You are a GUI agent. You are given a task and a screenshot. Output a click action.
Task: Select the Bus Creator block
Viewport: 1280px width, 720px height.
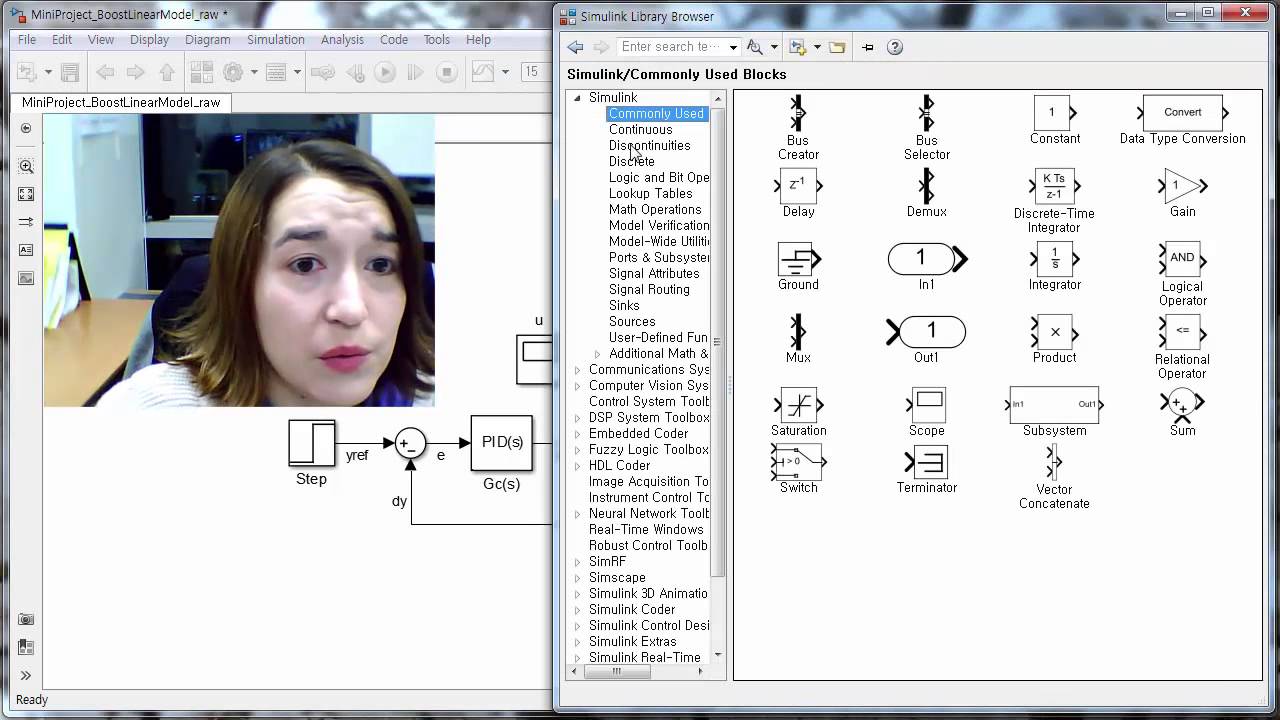click(x=798, y=113)
